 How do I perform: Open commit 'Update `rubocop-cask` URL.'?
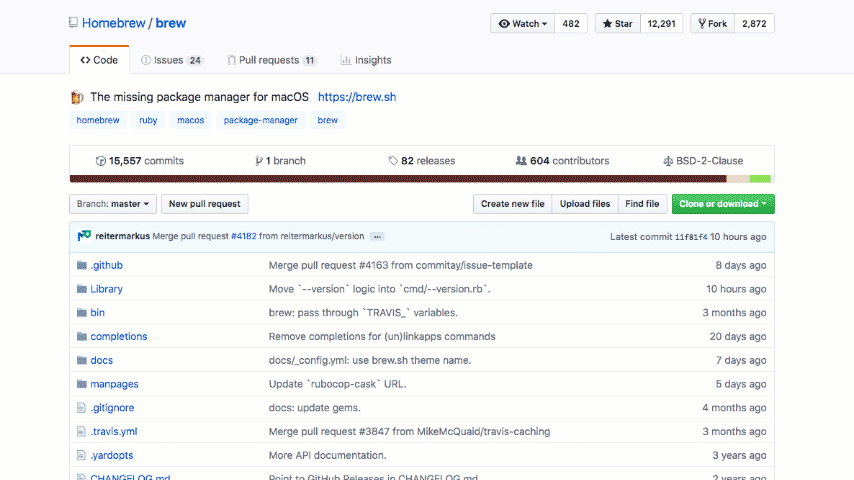(x=337, y=384)
